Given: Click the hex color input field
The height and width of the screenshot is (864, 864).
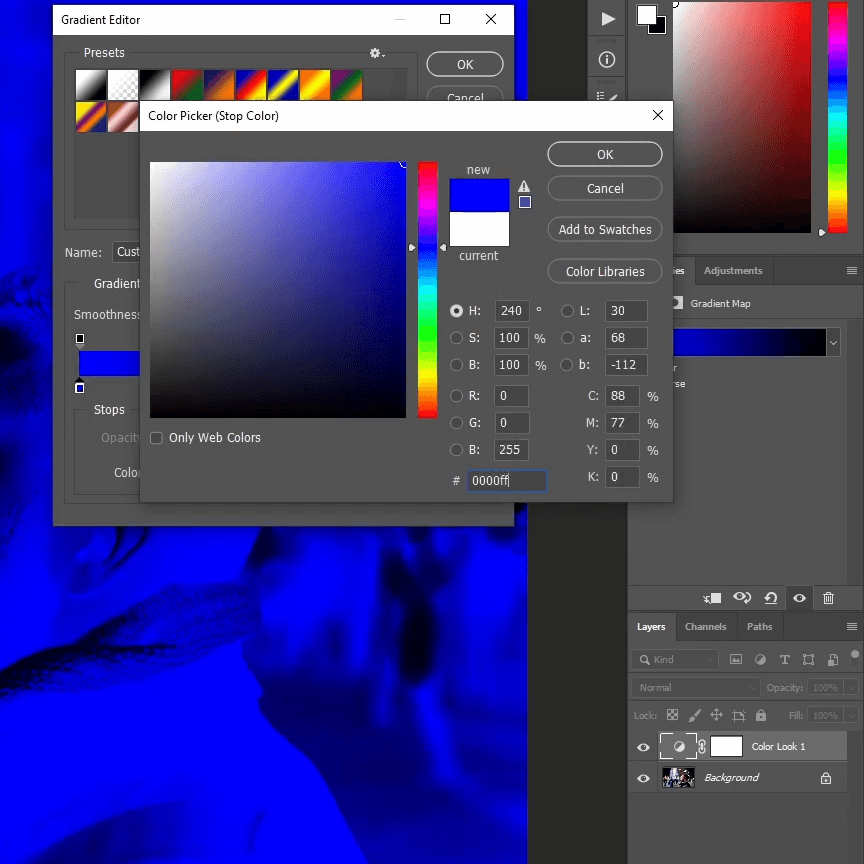Looking at the screenshot, I should coord(507,481).
